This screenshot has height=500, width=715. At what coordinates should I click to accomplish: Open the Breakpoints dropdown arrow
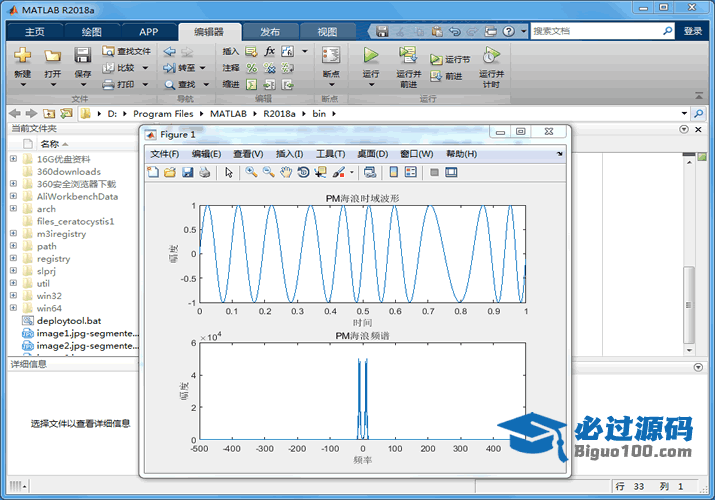pyautogui.click(x=332, y=85)
